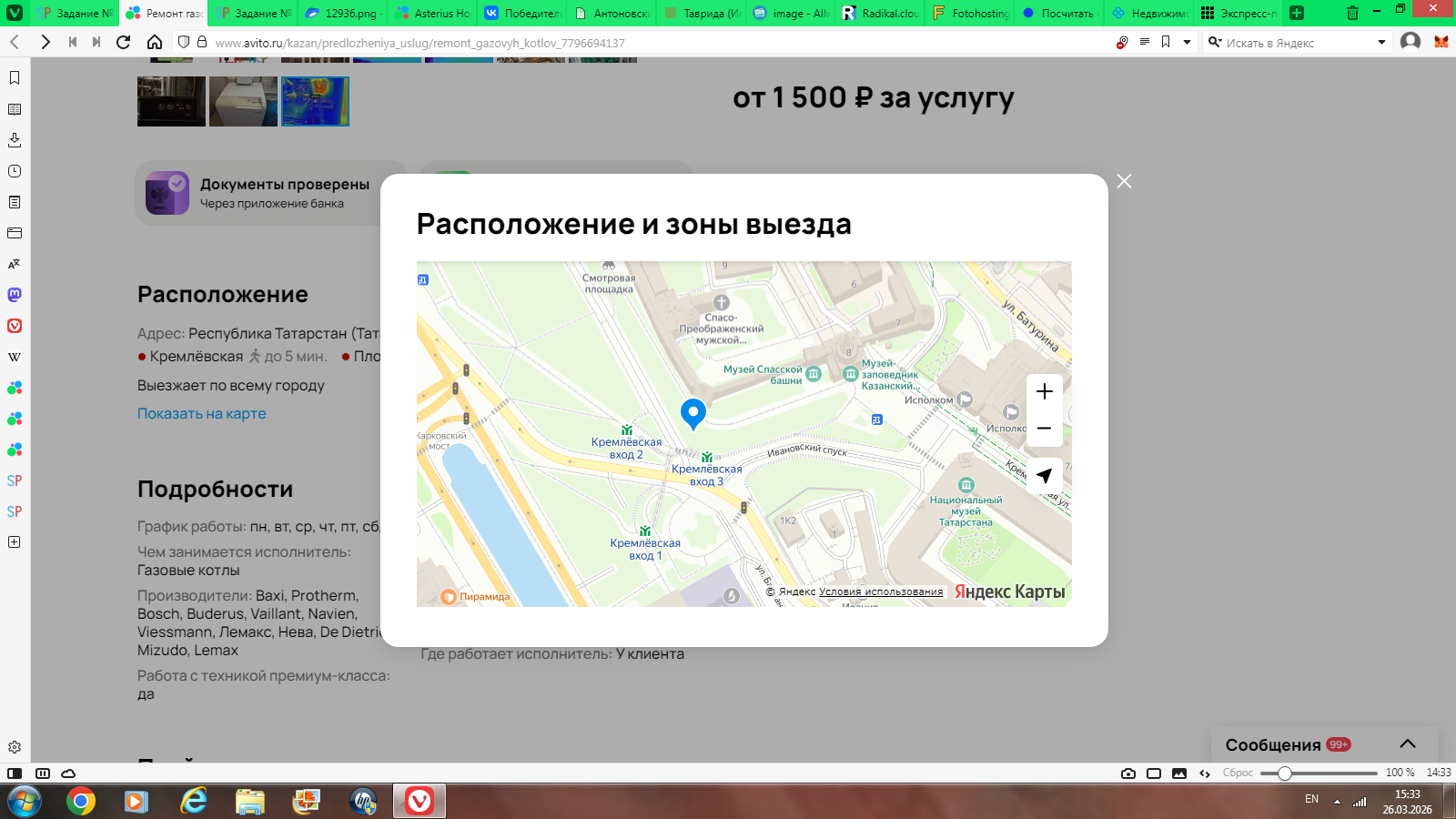Open closed tabs trash icon

tap(1352, 13)
